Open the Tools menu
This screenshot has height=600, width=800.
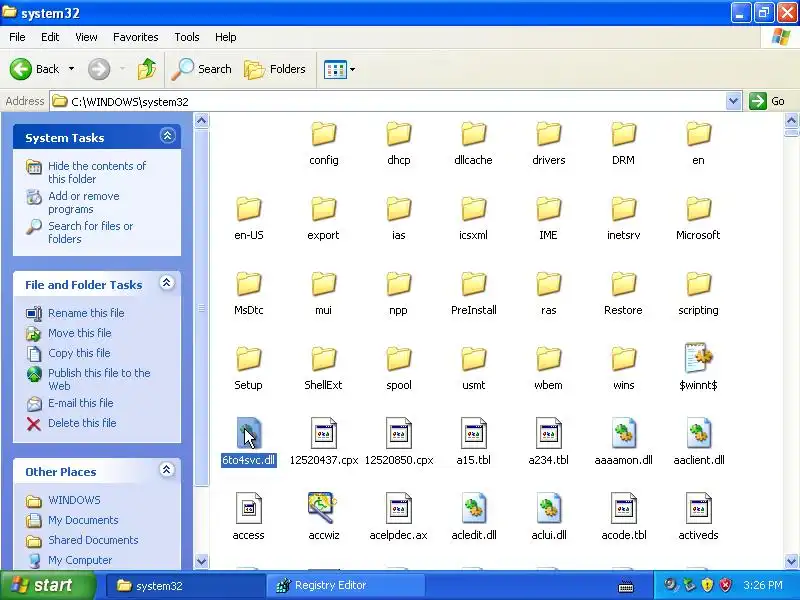pos(187,37)
